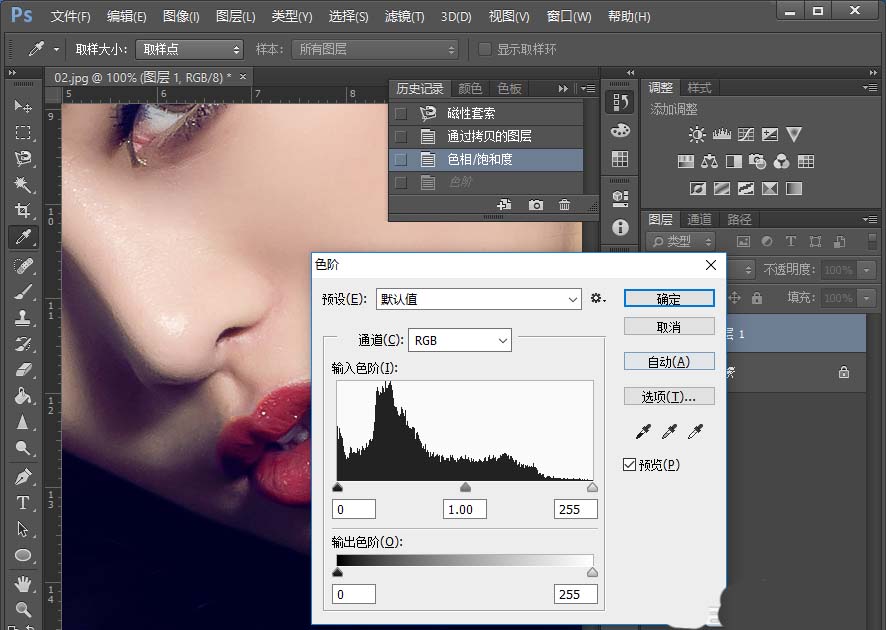Select the Horizontal Type tool
The image size is (886, 630).
(22, 503)
